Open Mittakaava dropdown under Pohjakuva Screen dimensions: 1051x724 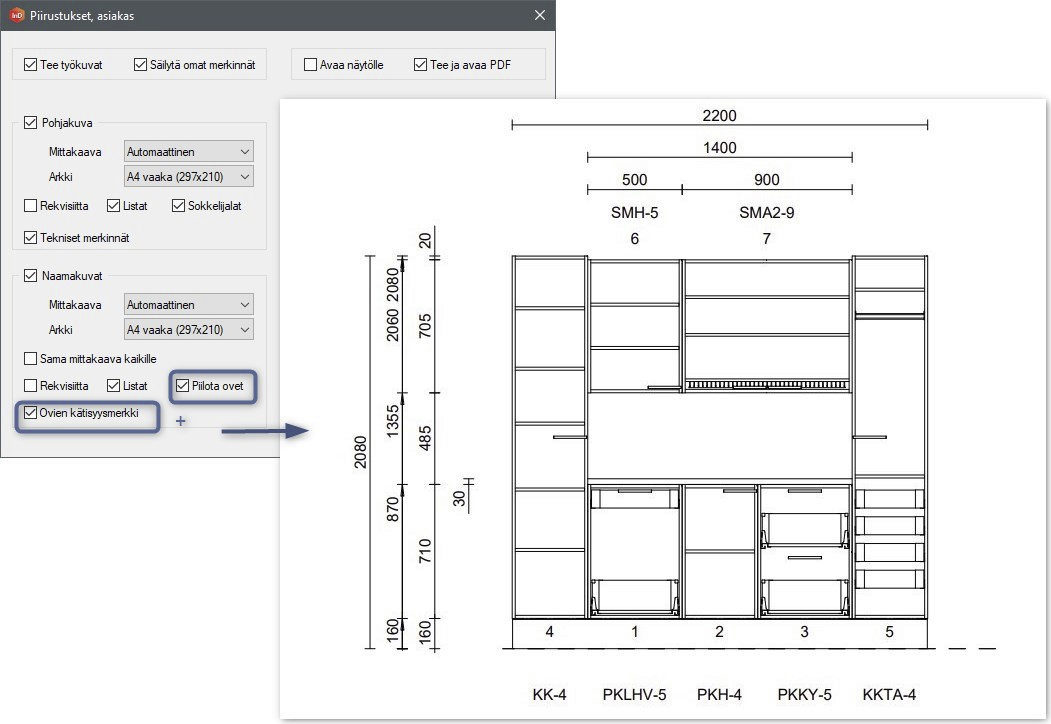[x=188, y=152]
